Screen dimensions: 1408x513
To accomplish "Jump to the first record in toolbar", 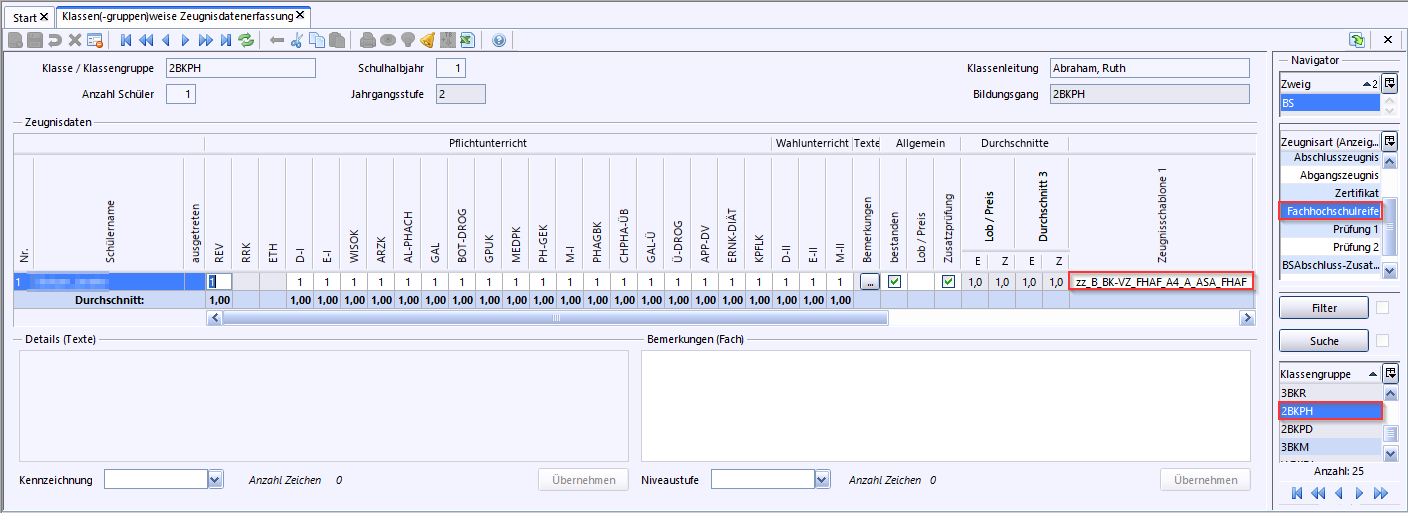I will tap(126, 40).
